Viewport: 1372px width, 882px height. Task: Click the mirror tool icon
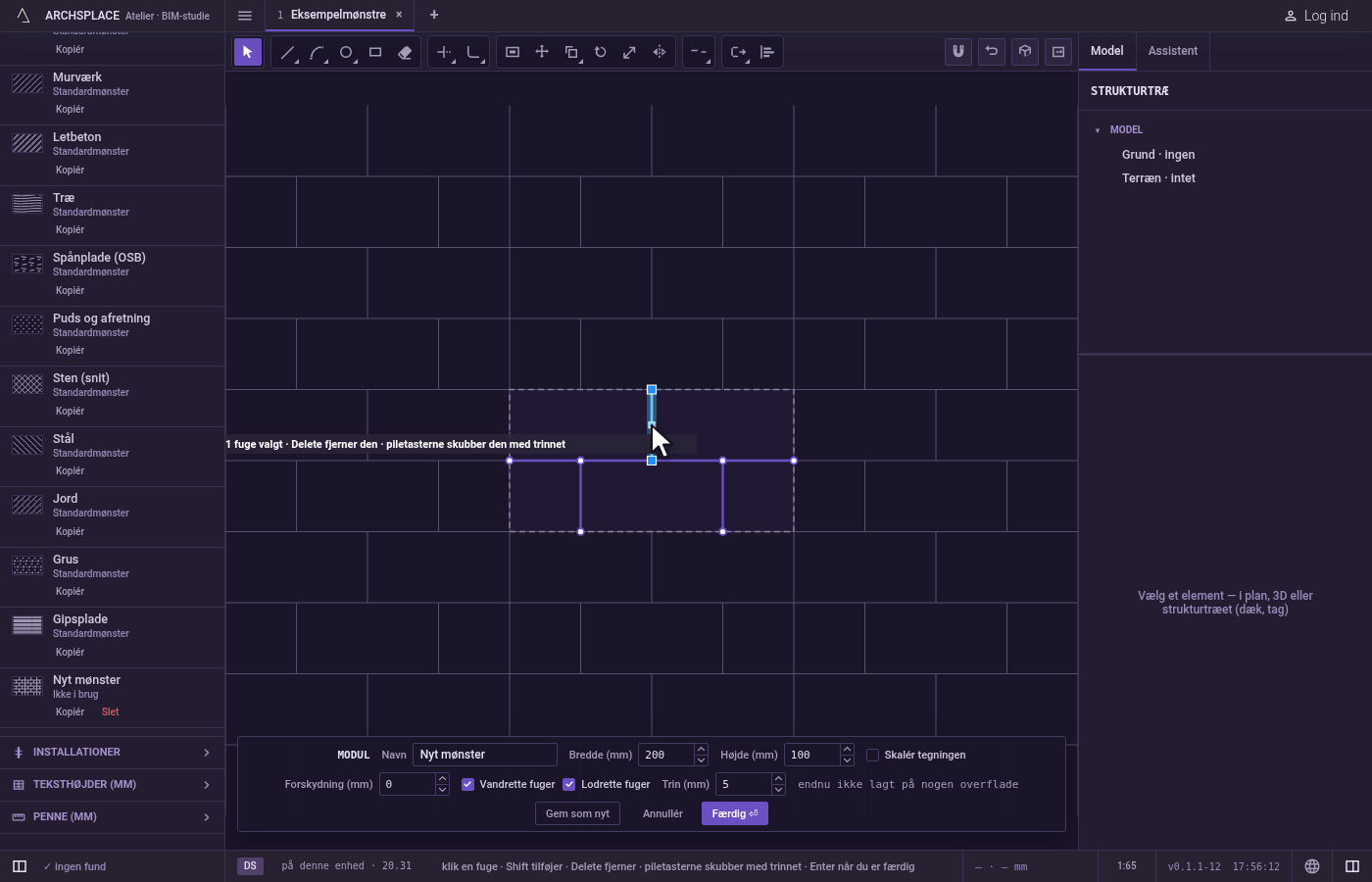click(x=660, y=52)
